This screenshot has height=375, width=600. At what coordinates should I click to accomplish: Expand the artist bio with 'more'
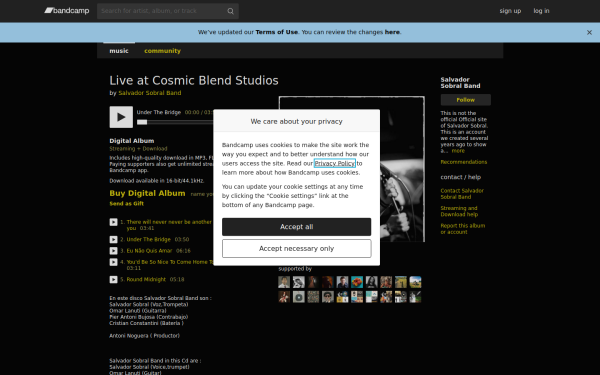pyautogui.click(x=458, y=151)
